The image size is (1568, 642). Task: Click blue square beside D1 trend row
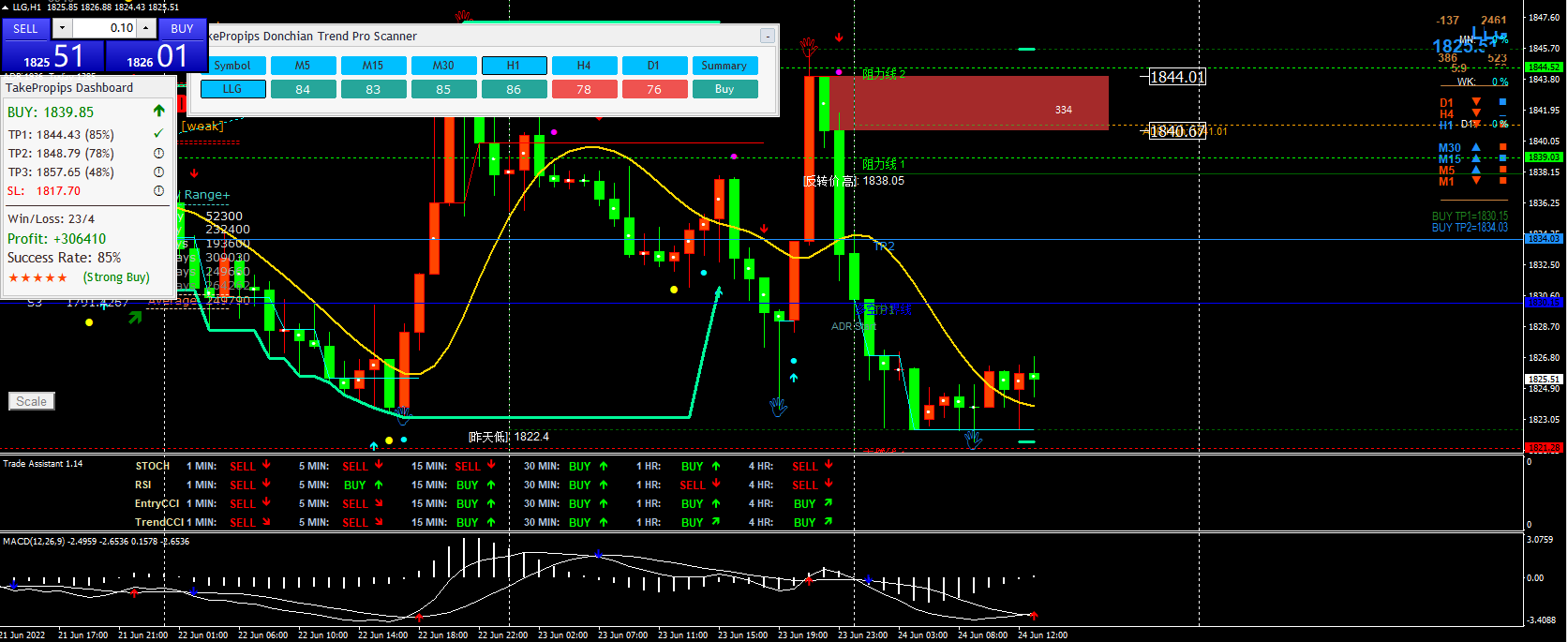[x=1502, y=101]
